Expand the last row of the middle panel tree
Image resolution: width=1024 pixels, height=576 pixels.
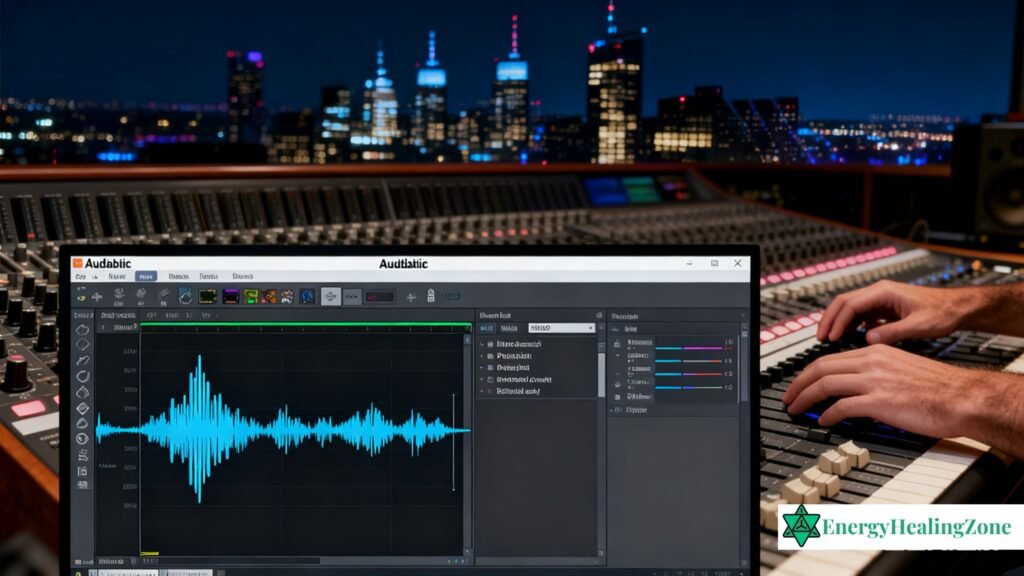click(x=482, y=391)
